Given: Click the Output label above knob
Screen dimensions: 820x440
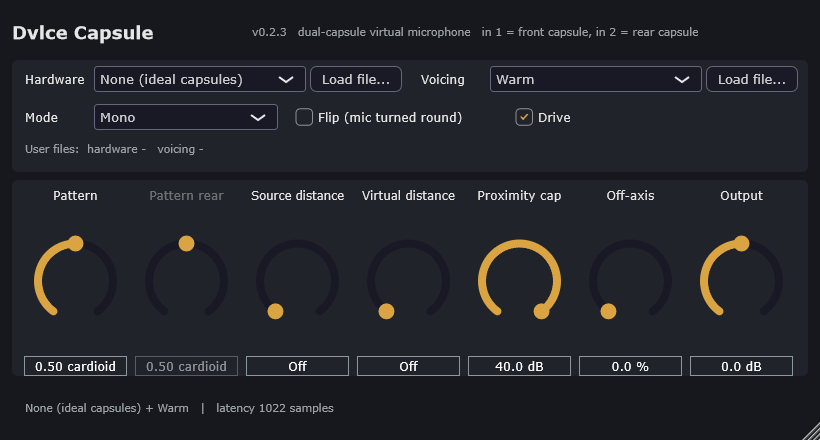Looking at the screenshot, I should click(x=741, y=196).
